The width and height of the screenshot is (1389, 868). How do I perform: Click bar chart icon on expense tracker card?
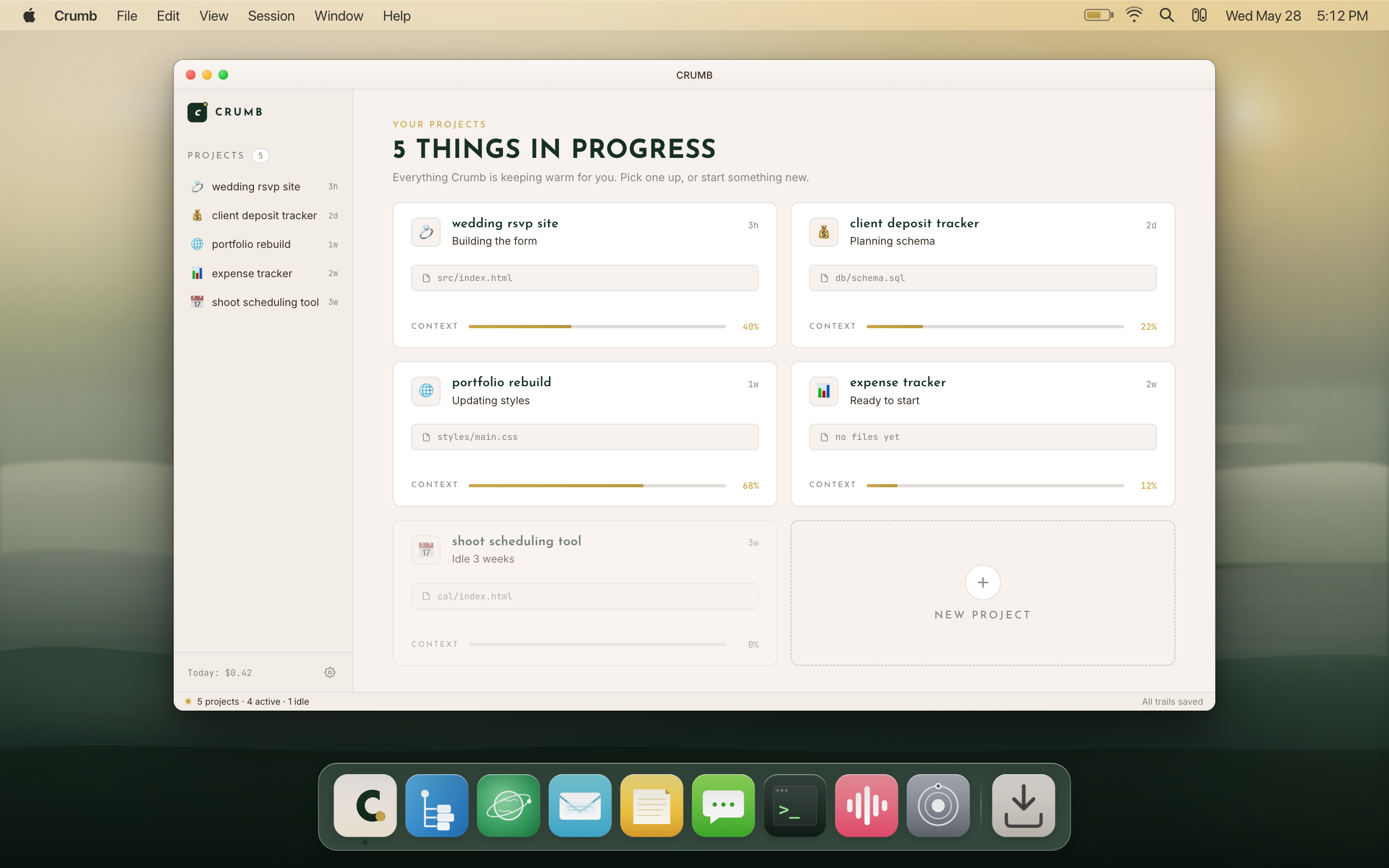click(824, 391)
